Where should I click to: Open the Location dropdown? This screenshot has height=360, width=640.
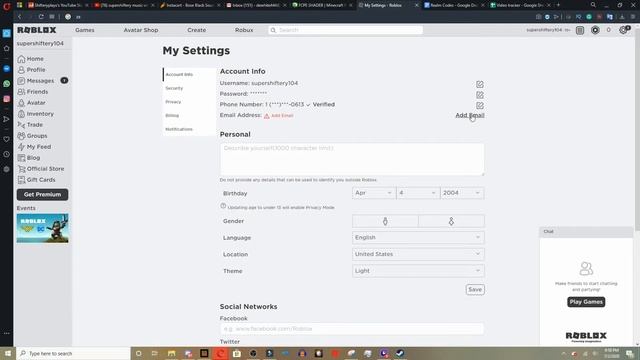(x=418, y=254)
